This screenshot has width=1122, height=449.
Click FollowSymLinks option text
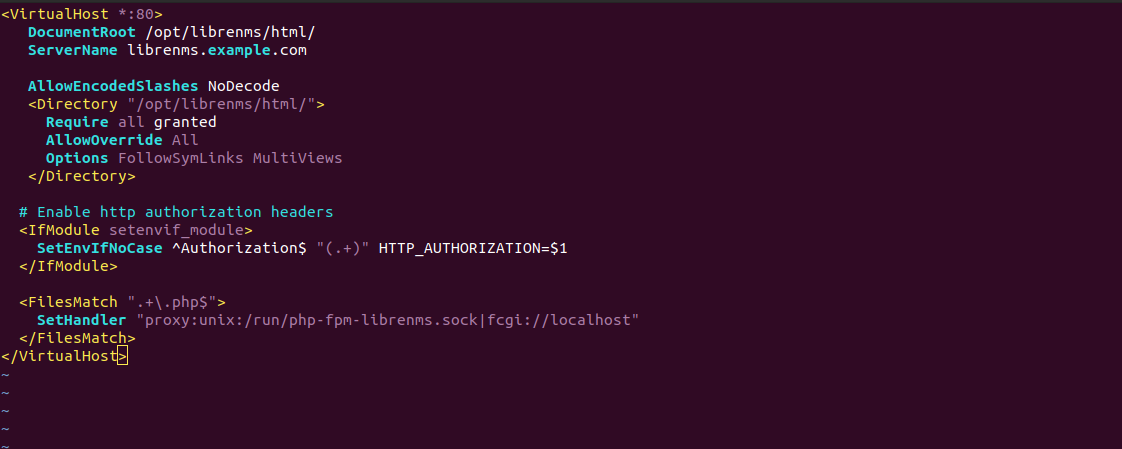point(180,158)
